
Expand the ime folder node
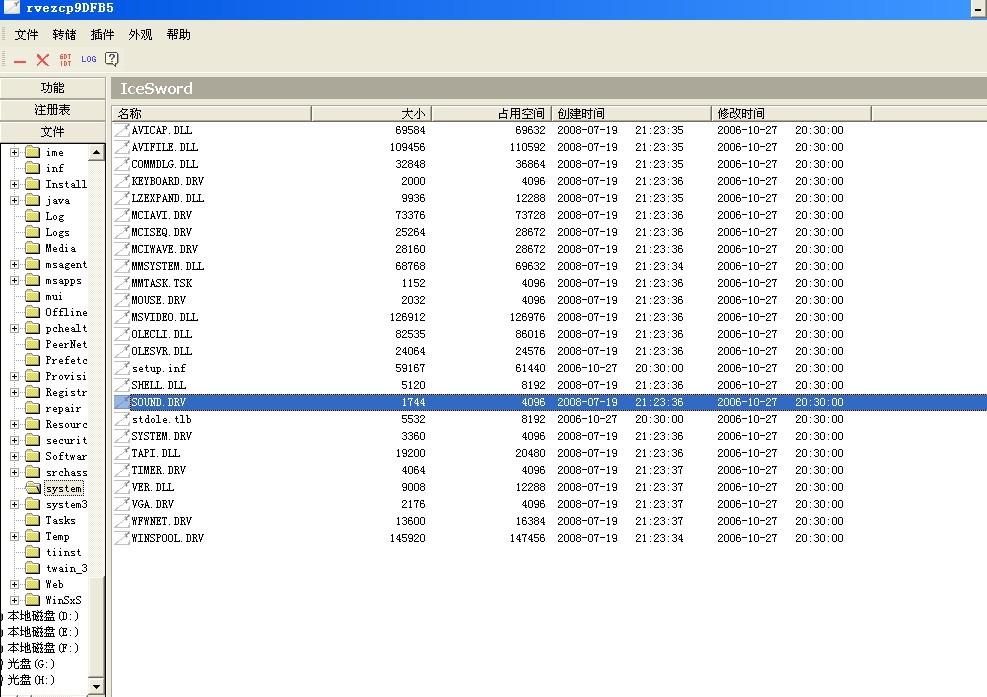click(x=14, y=152)
